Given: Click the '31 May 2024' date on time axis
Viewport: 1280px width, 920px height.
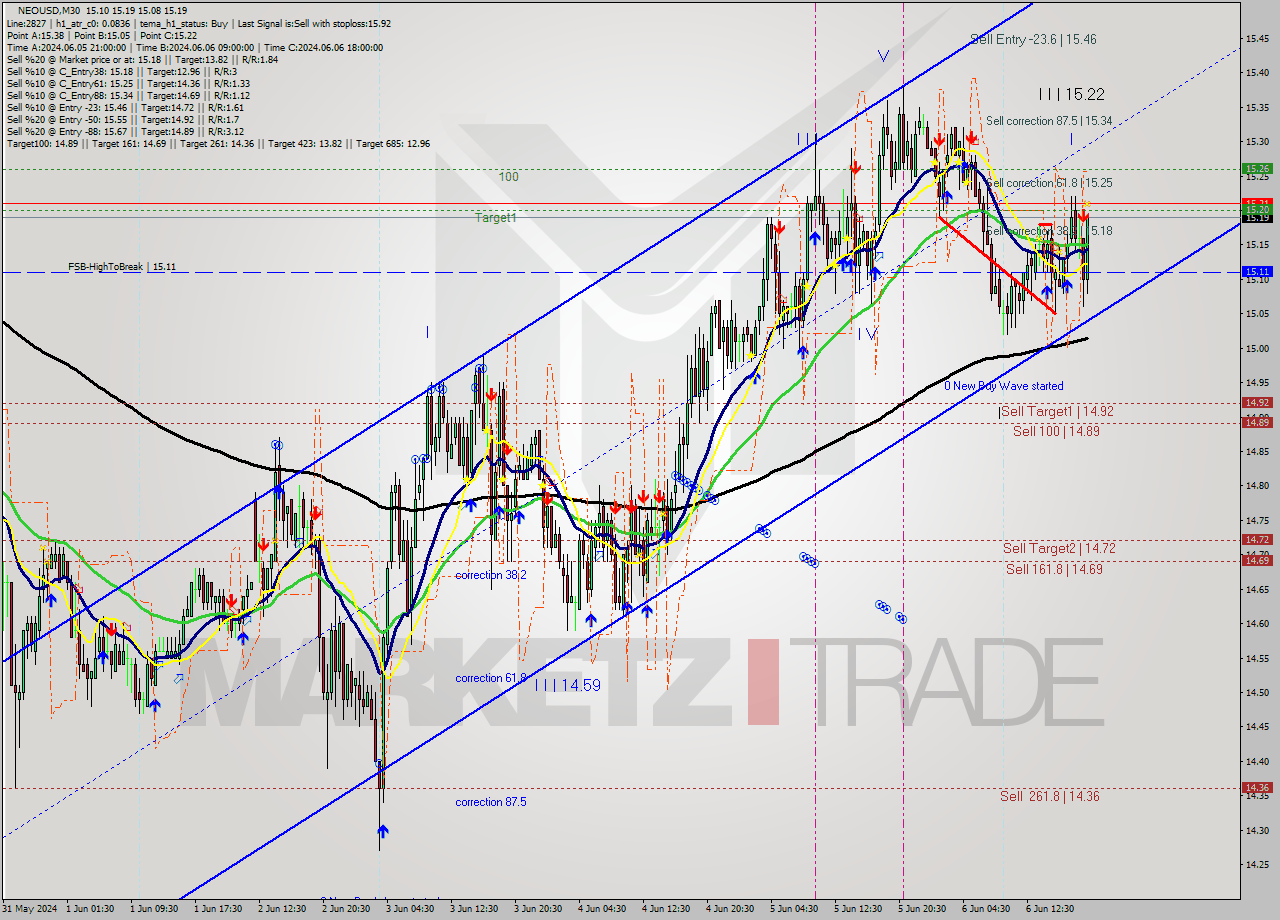Looking at the screenshot, I should pyautogui.click(x=30, y=909).
